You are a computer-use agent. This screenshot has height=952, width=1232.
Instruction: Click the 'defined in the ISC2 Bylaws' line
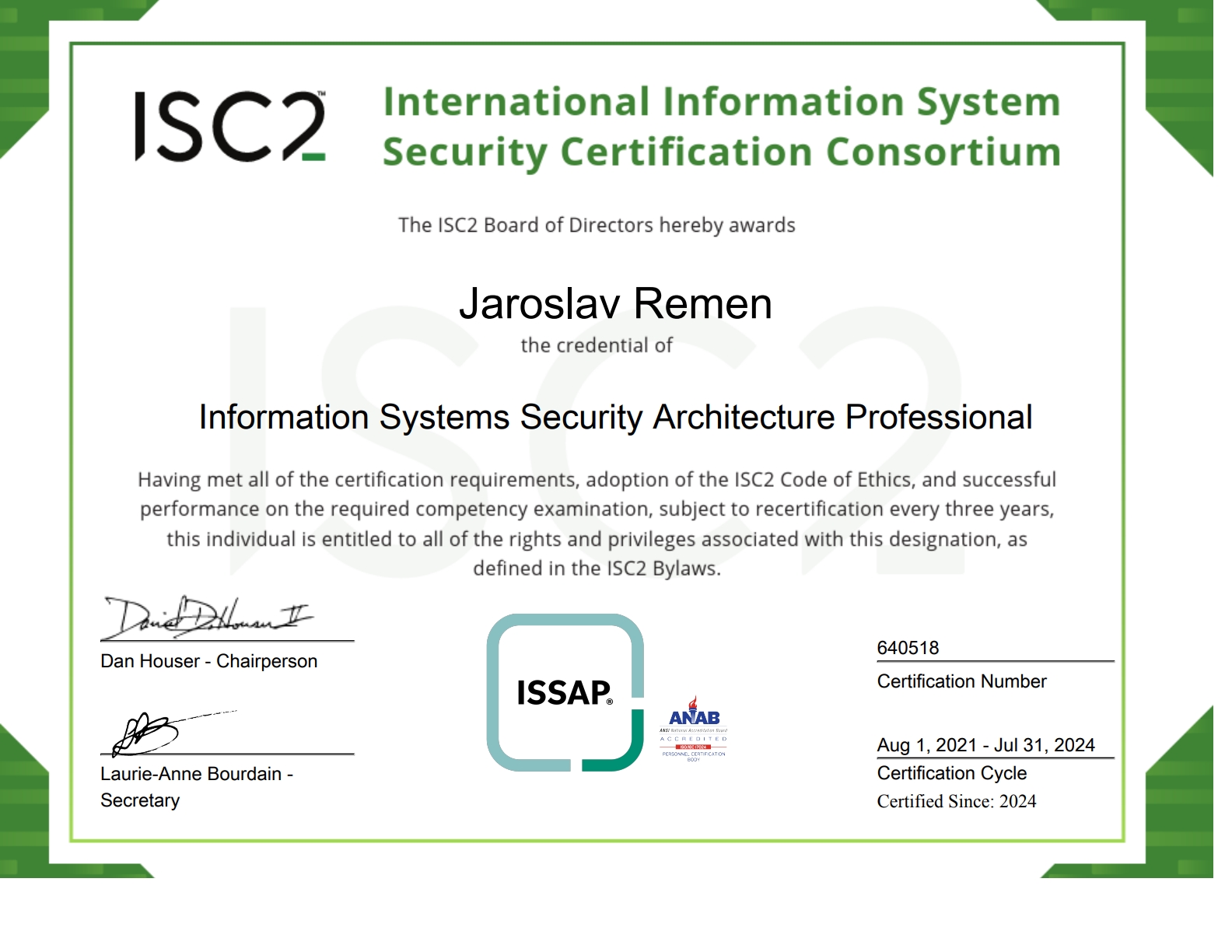click(x=597, y=569)
